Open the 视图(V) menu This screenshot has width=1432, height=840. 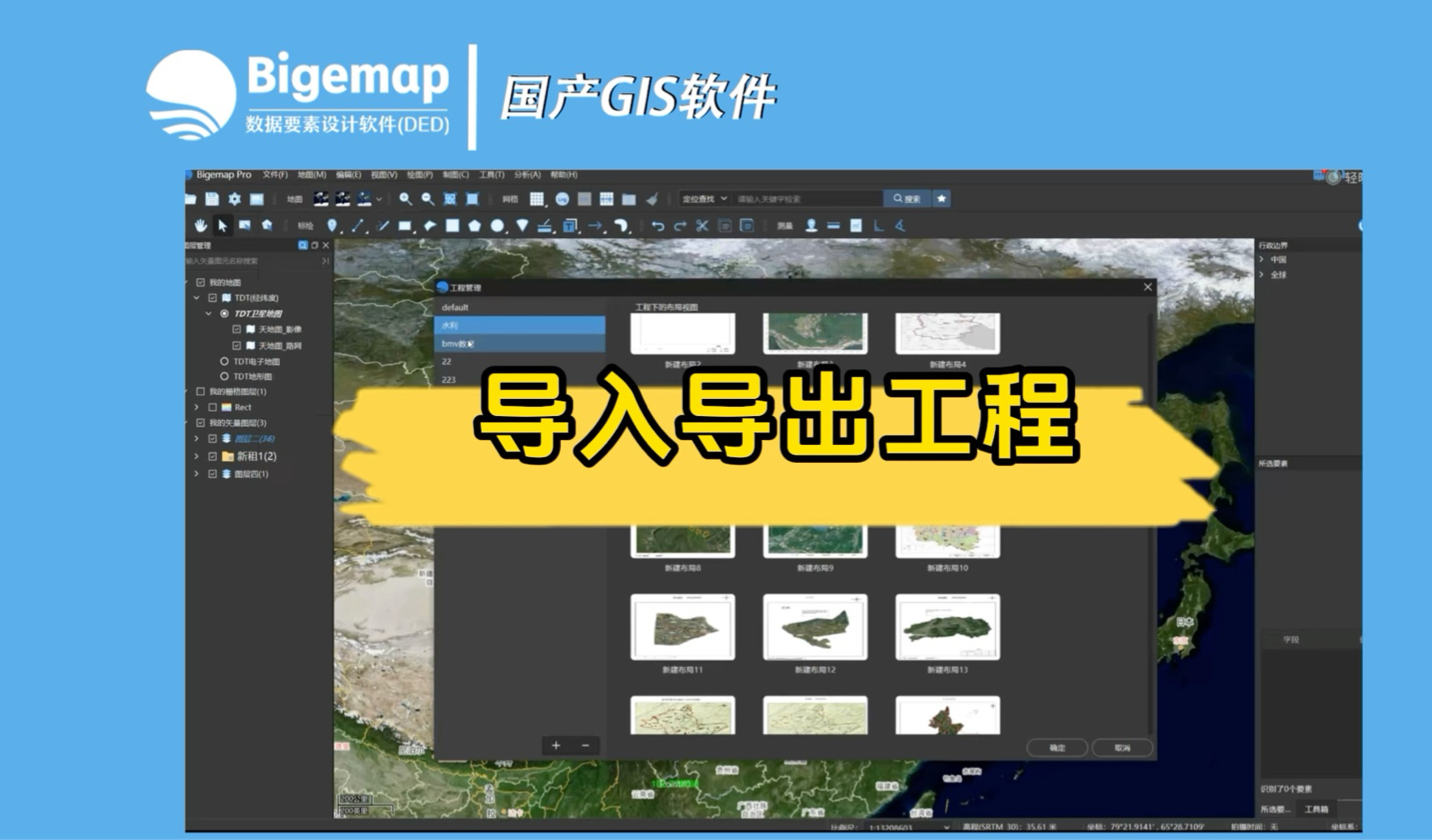point(384,175)
